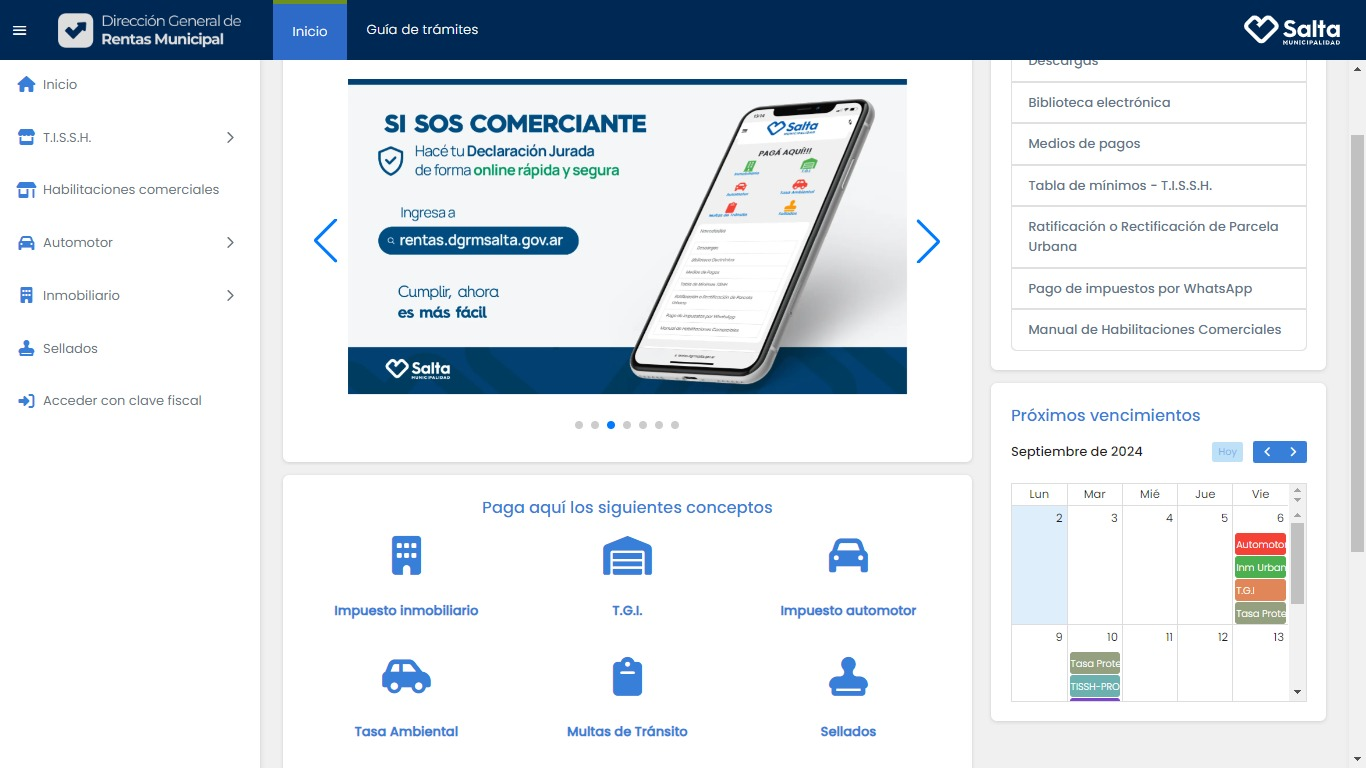Click the Sellados stamp icon in payments

point(848,677)
